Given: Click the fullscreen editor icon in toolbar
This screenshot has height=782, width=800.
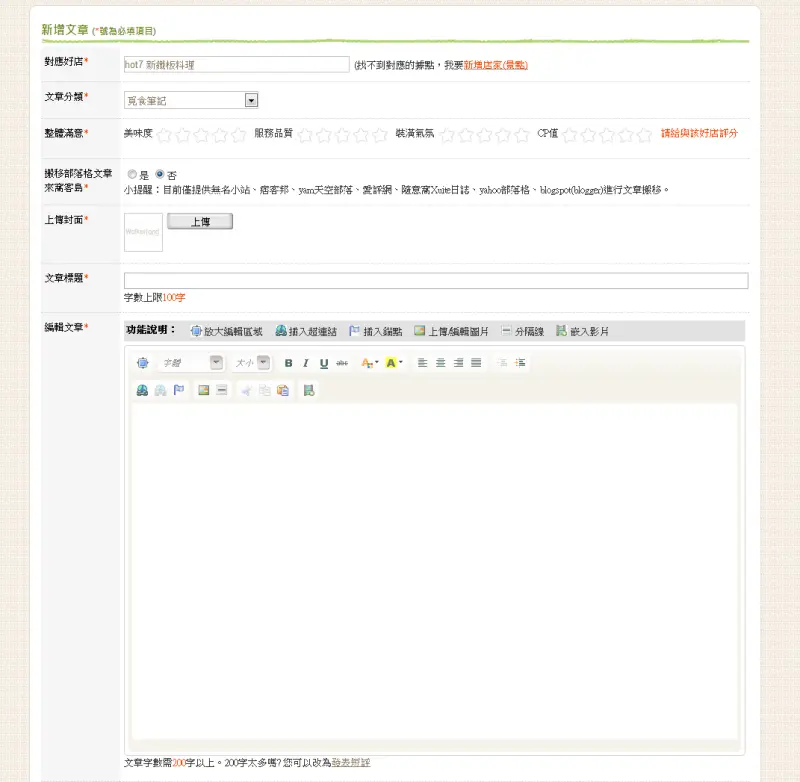Looking at the screenshot, I should click(x=142, y=363).
